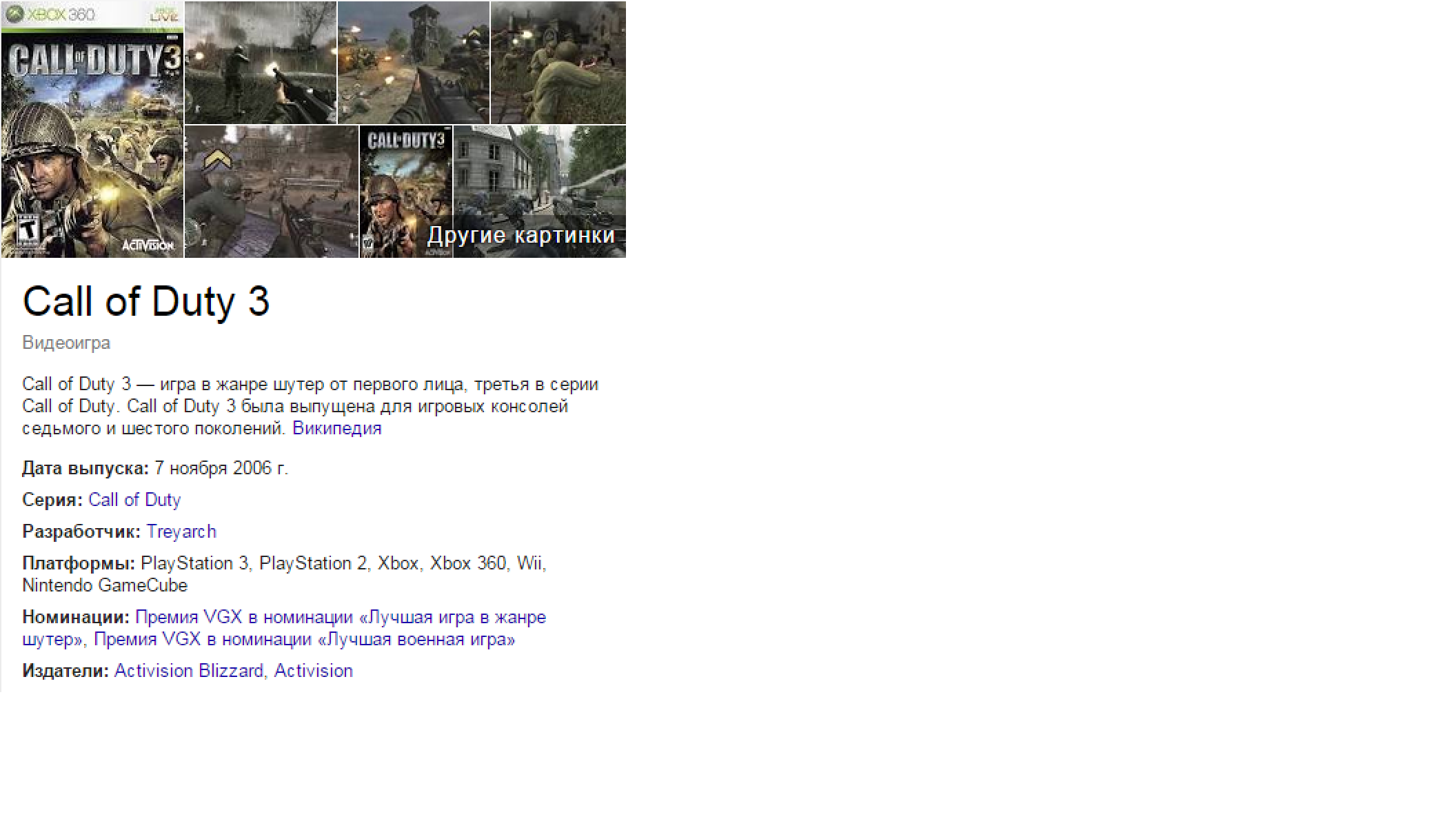Open the thumbnail with yellow chevron rank icon

point(272,192)
